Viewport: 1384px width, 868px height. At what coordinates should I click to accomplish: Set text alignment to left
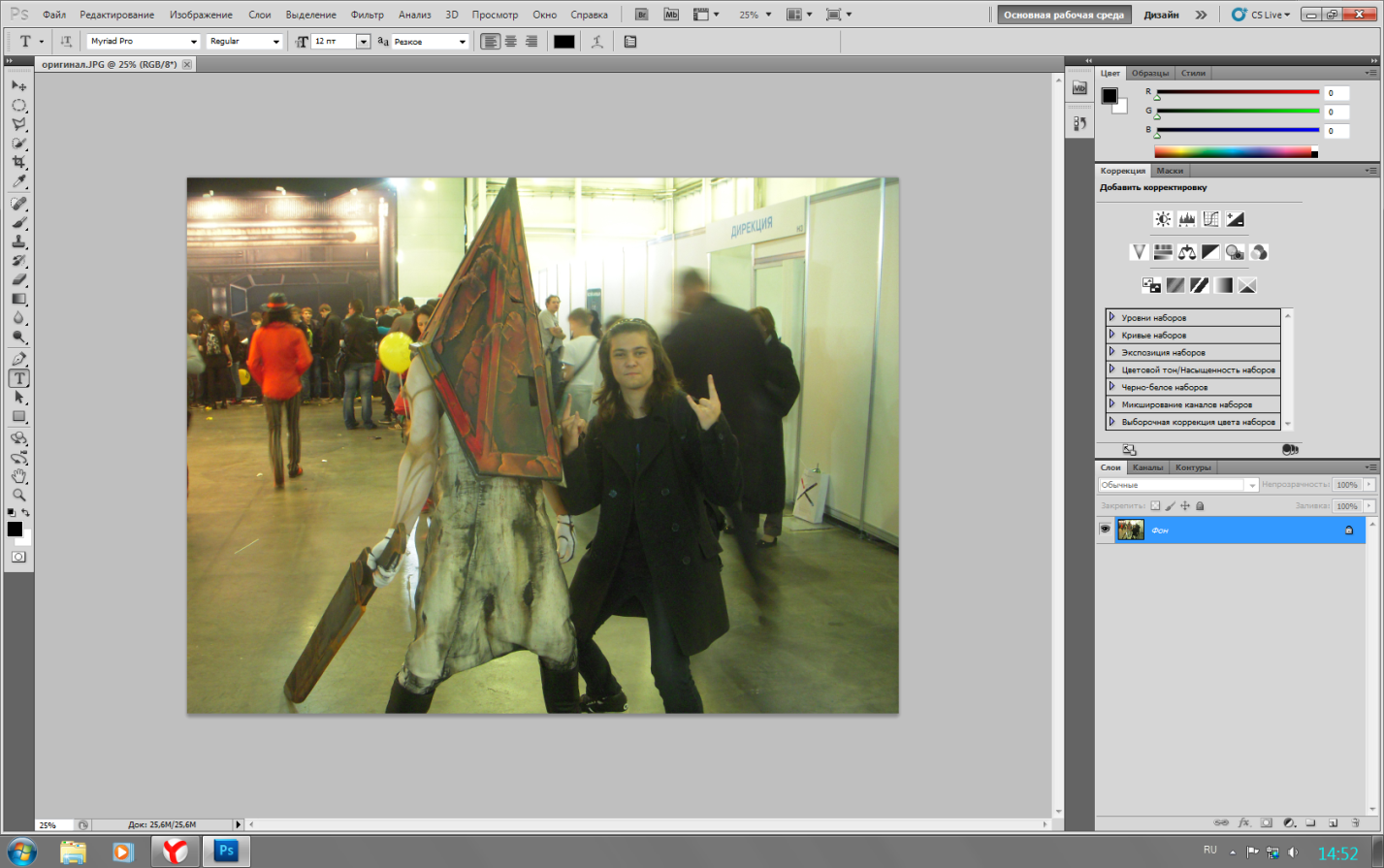point(491,42)
